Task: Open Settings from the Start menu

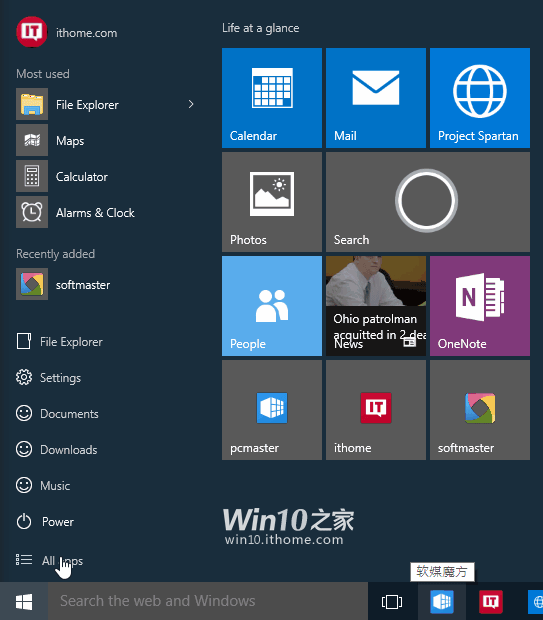Action: coord(48,378)
